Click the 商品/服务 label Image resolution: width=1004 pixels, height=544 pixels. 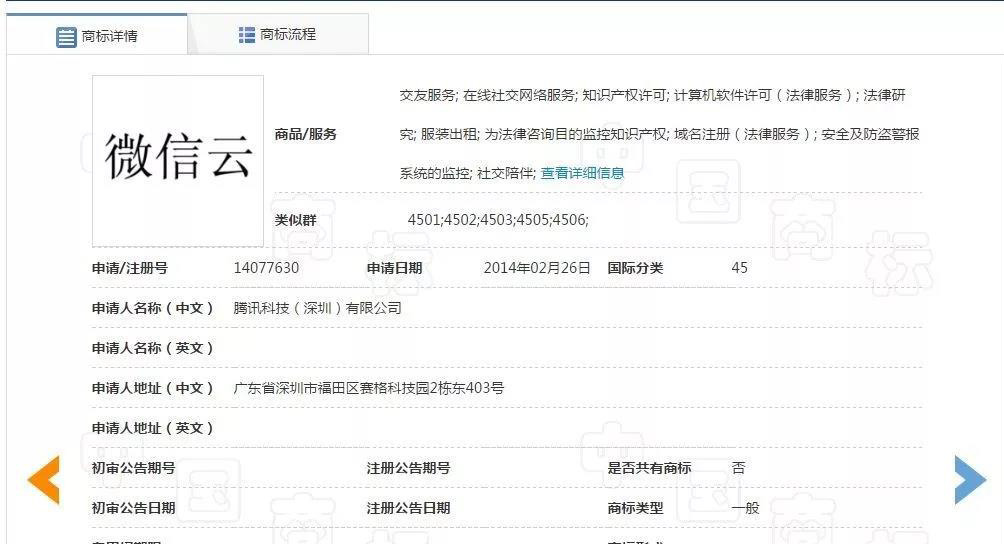[305, 134]
